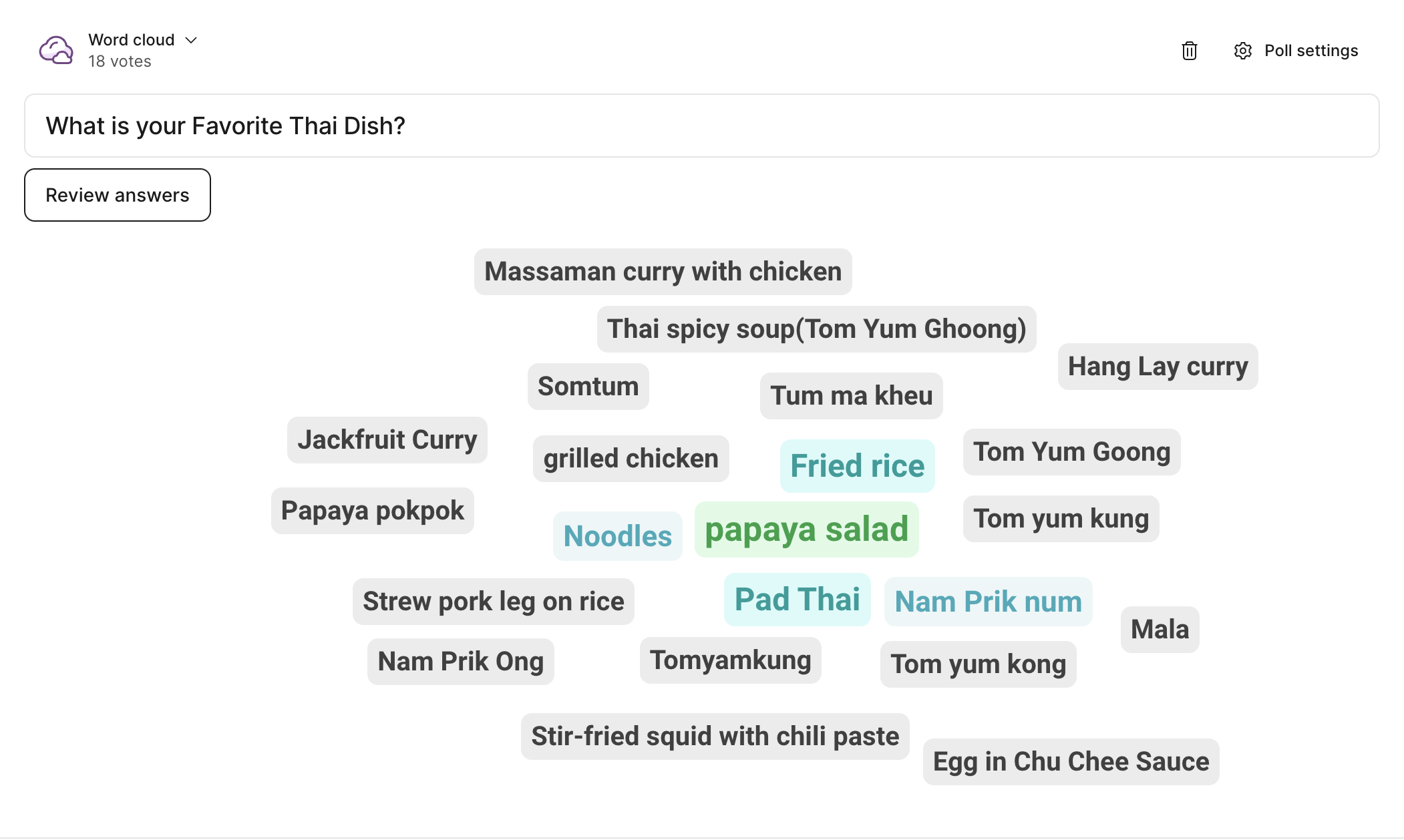Click the Mala word tag

[1160, 629]
